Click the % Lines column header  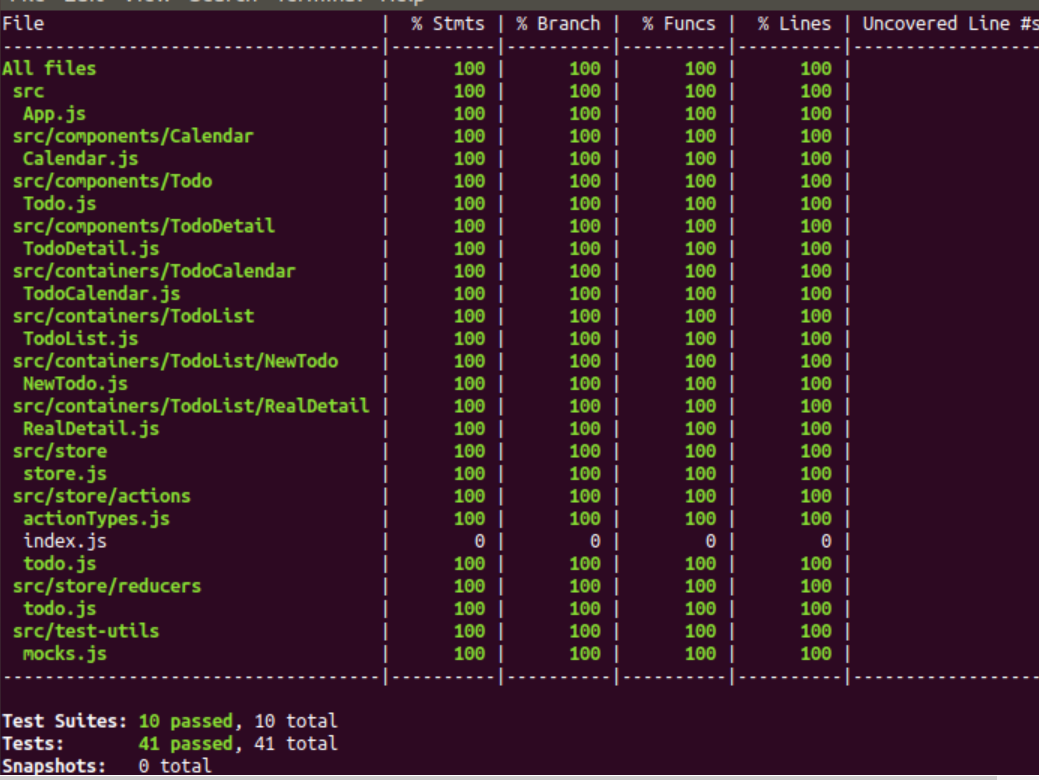[794, 24]
